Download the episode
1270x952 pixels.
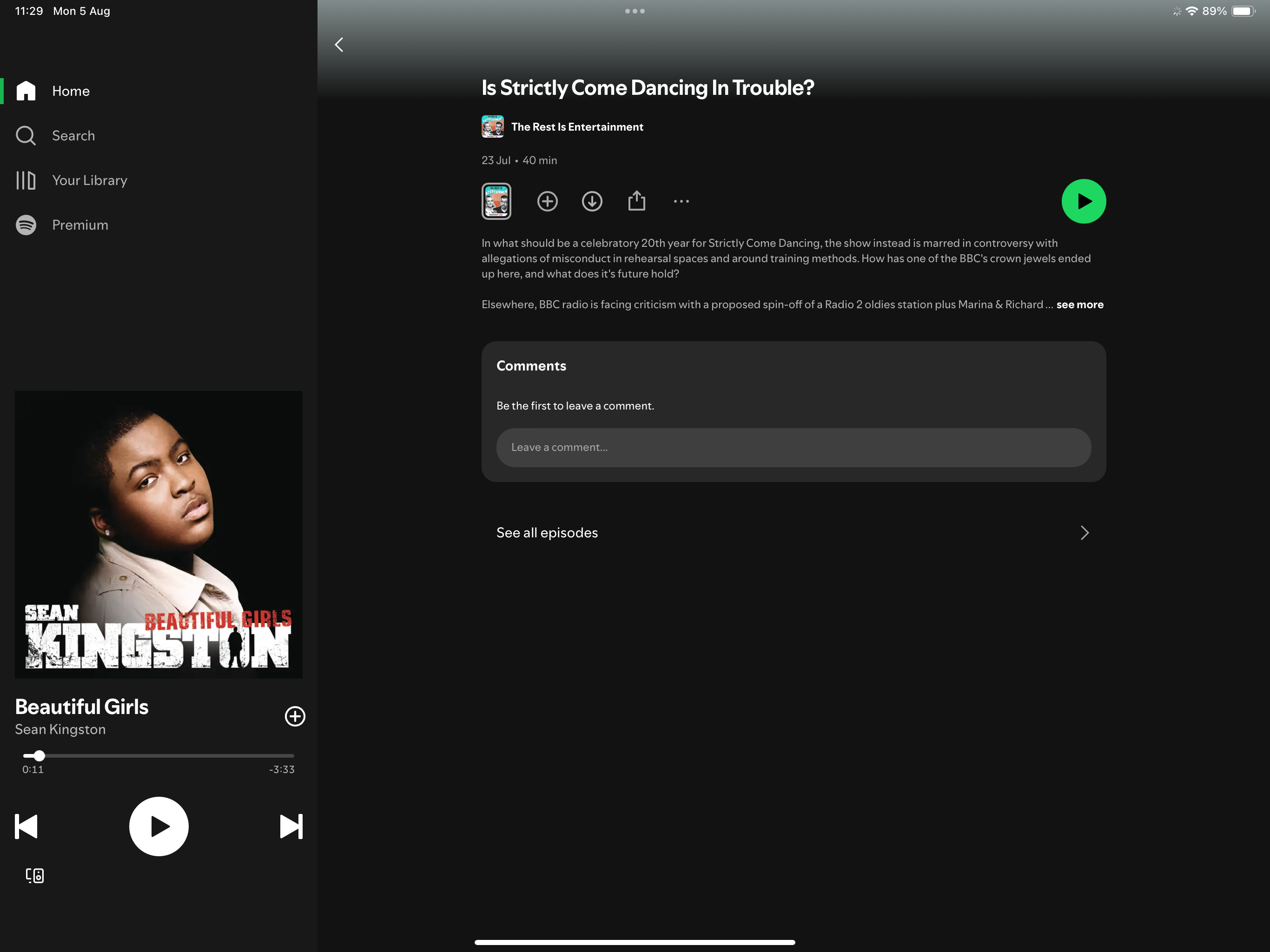[592, 202]
